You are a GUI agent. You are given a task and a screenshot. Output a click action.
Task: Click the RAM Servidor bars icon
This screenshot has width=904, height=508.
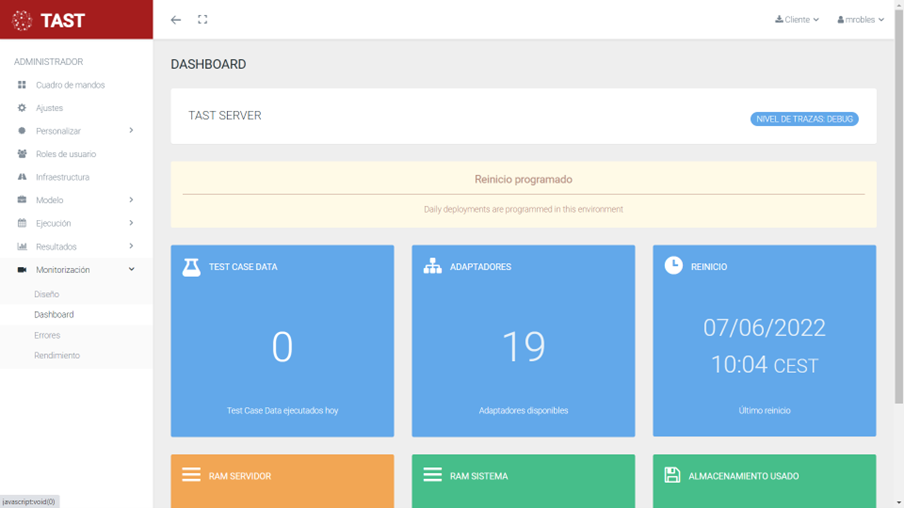[x=191, y=475]
